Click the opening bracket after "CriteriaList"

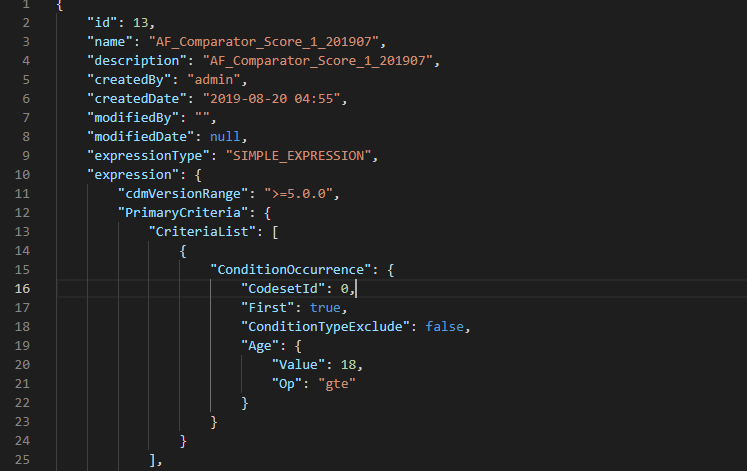click(x=275, y=232)
